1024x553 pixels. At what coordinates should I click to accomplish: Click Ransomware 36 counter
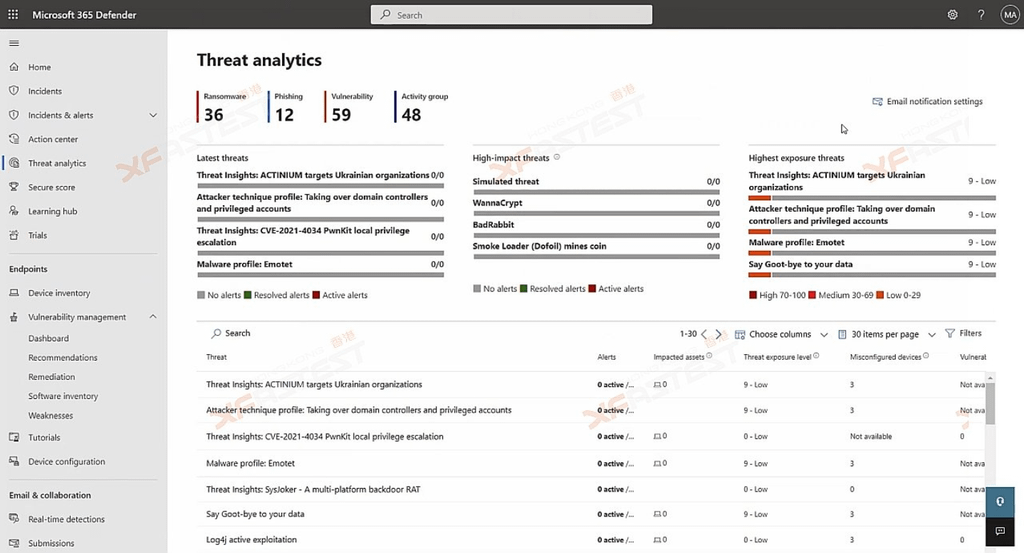[223, 107]
